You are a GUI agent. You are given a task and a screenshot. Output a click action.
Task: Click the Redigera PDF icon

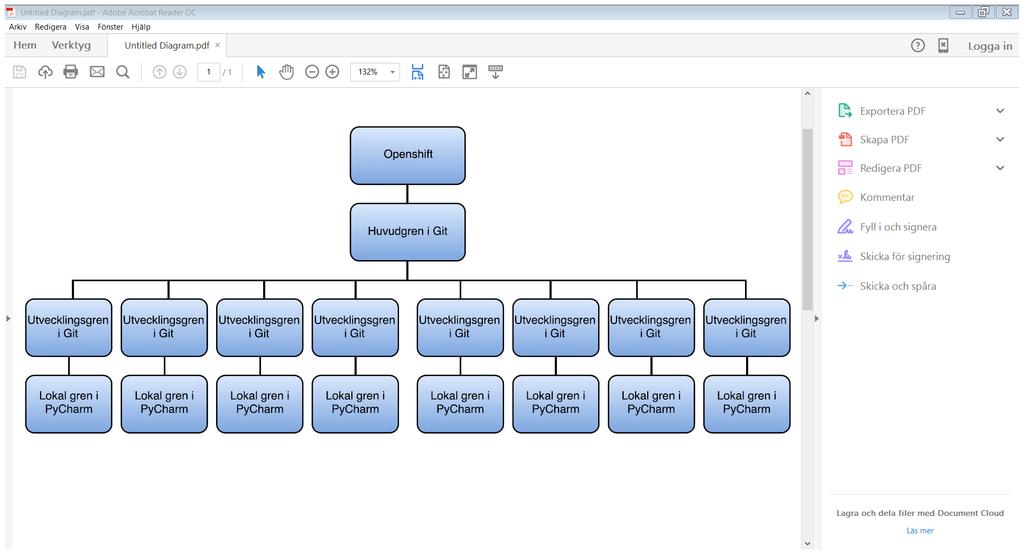coord(845,168)
